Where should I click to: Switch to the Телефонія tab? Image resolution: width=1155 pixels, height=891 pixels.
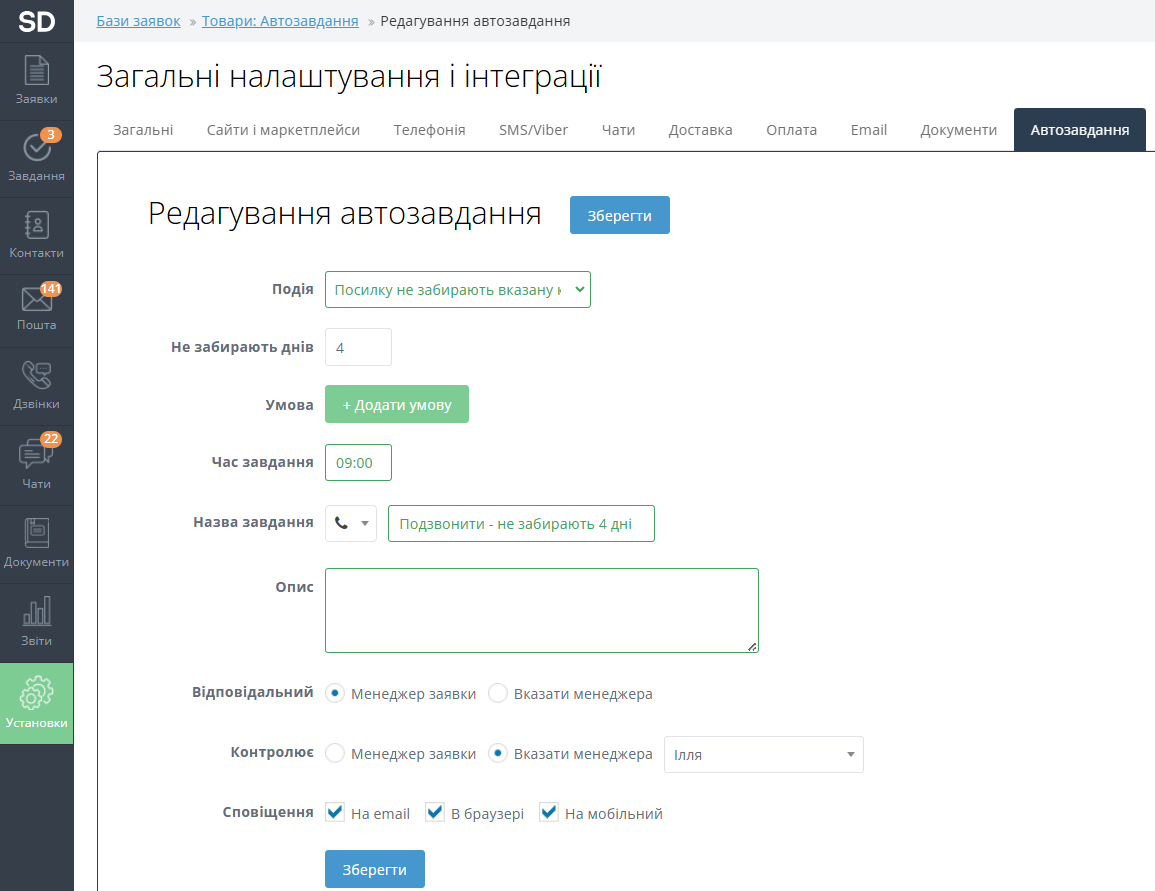coord(429,130)
